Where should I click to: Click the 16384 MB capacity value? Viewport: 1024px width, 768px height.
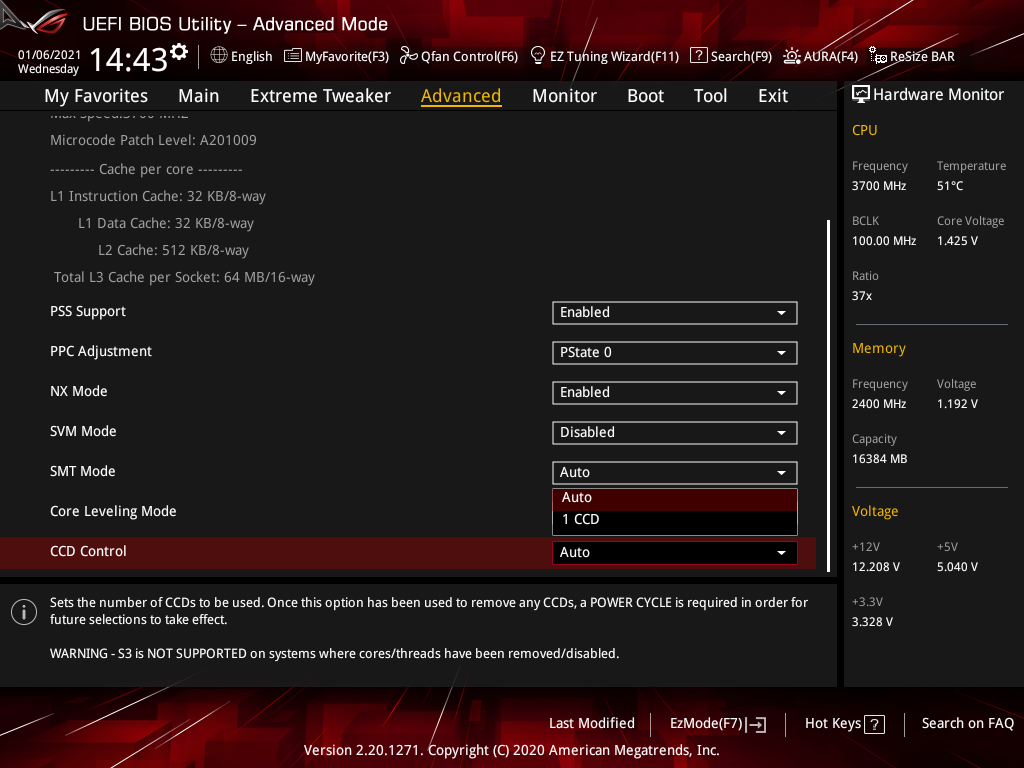pyautogui.click(x=879, y=459)
